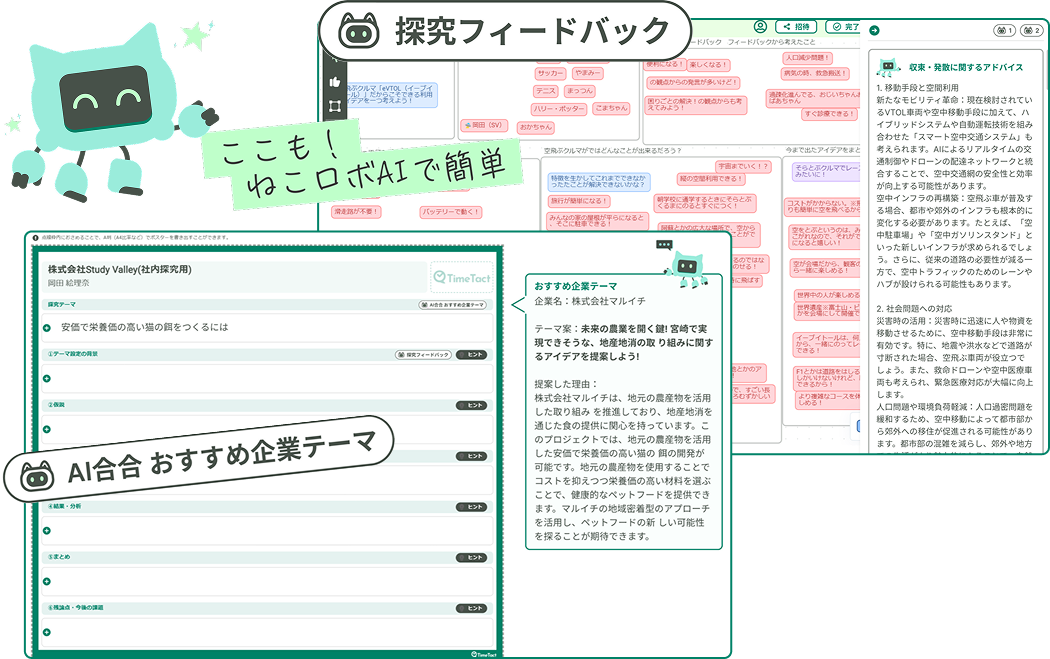Expand the ②仮説 section with its plus button
The height and width of the screenshot is (659, 1050).
tap(45, 428)
